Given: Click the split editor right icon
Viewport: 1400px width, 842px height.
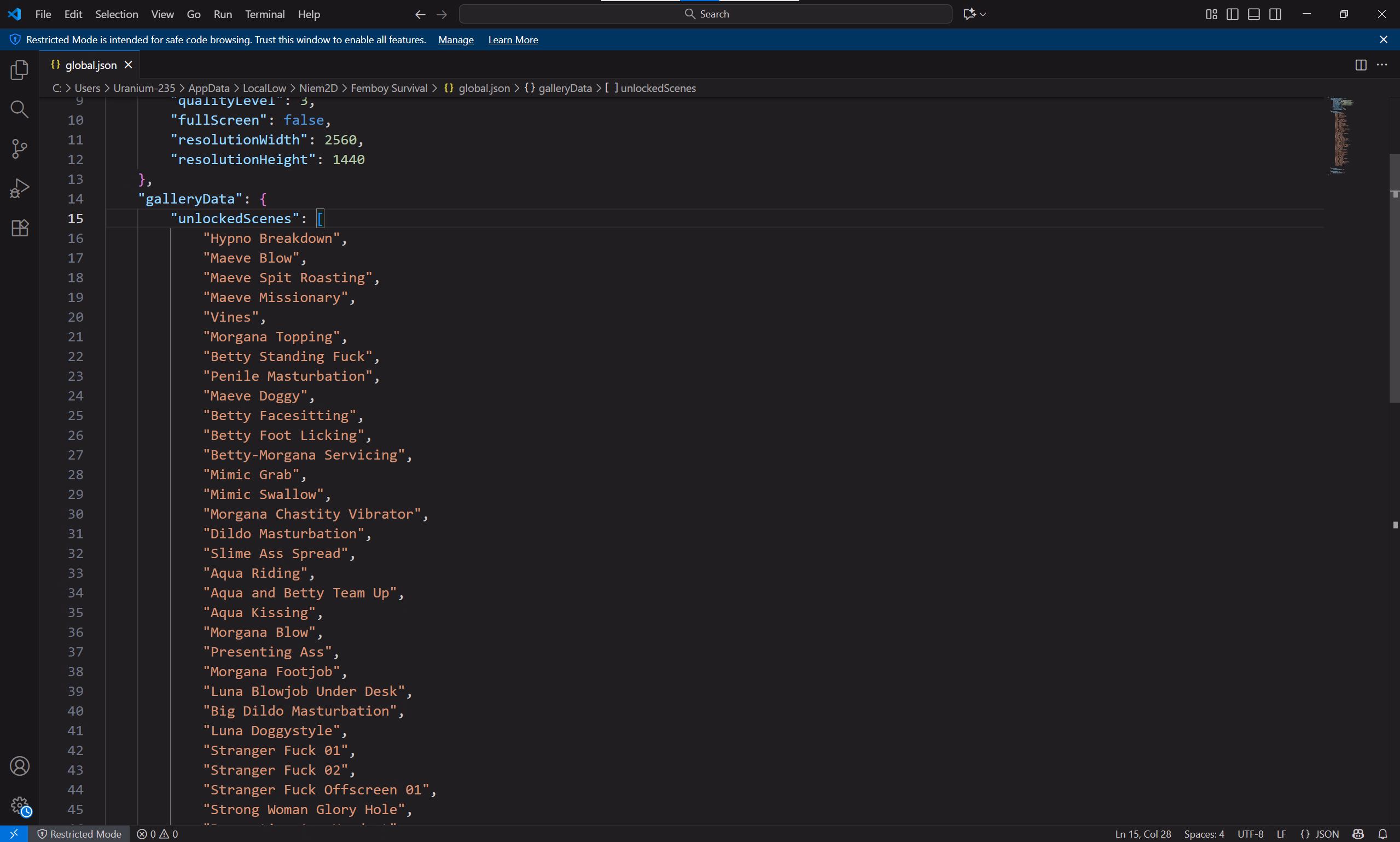Looking at the screenshot, I should click(1360, 65).
